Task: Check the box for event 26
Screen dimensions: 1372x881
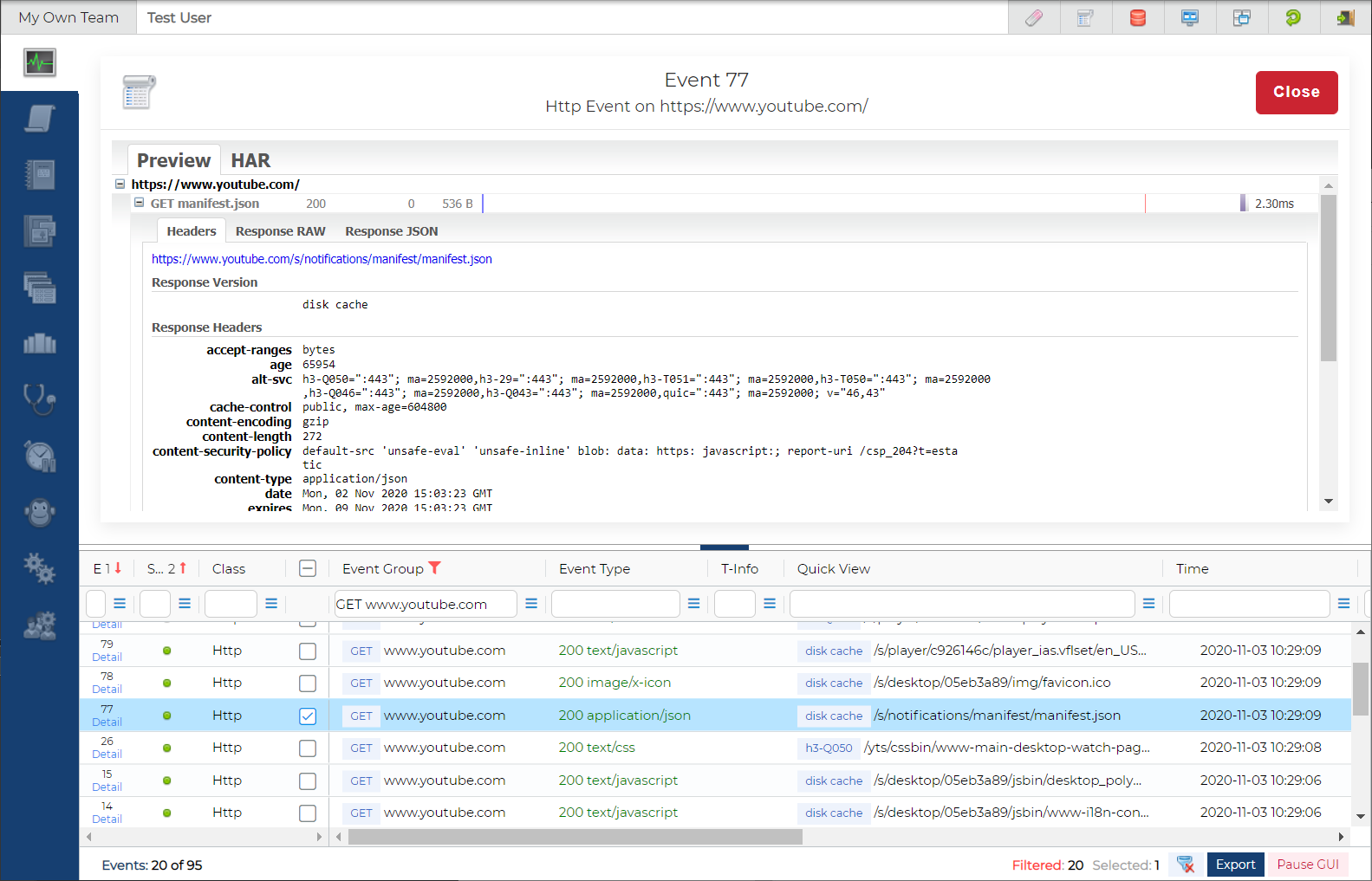Action: pyautogui.click(x=308, y=748)
